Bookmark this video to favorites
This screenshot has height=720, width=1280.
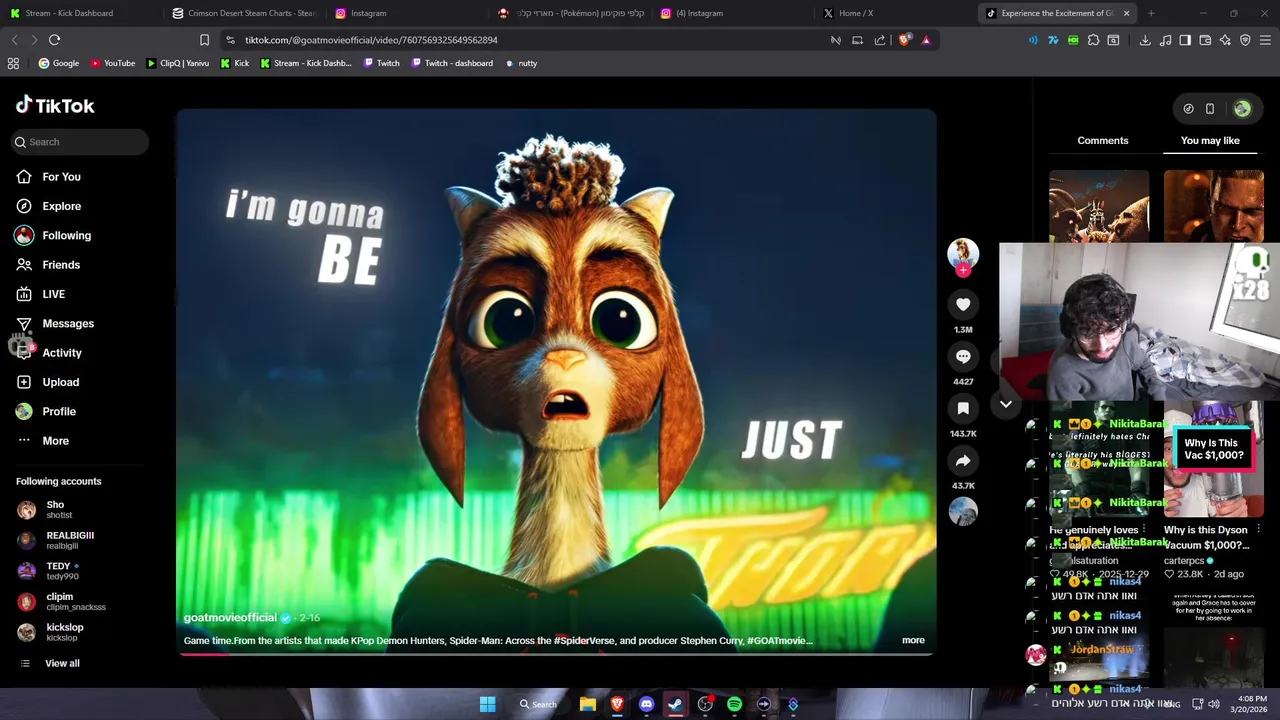click(x=963, y=408)
